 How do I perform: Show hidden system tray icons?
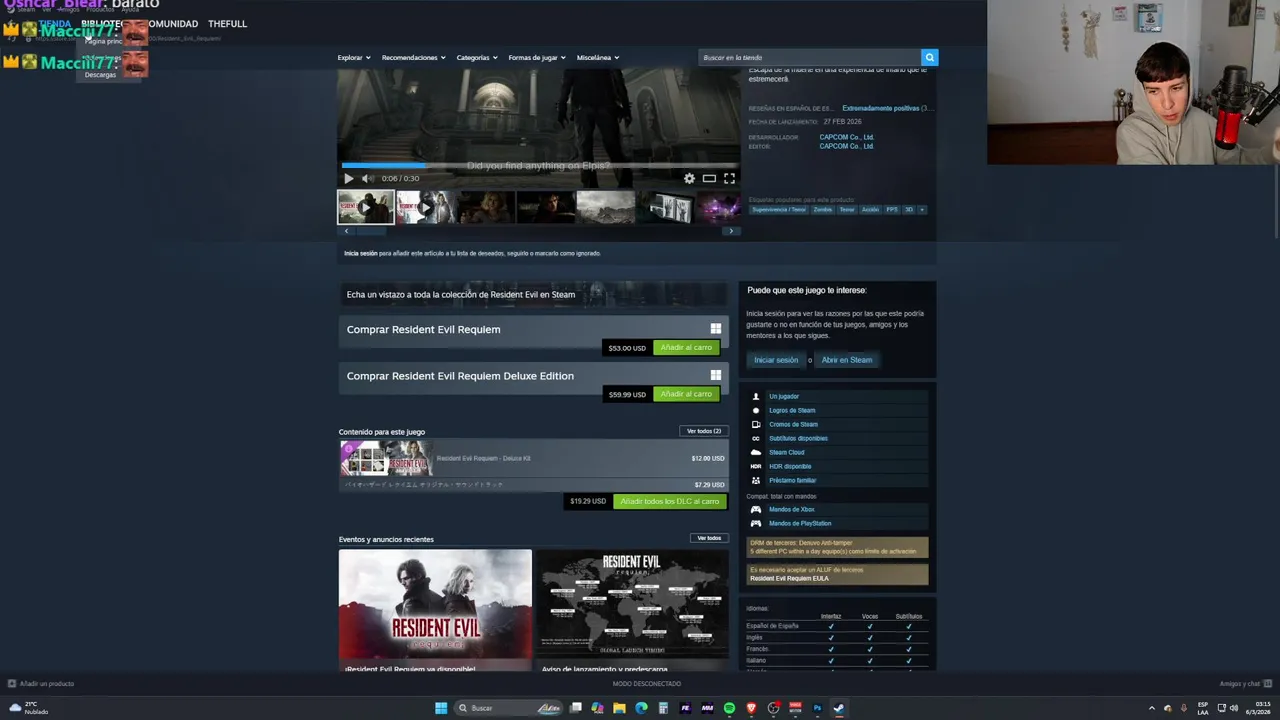click(1152, 708)
